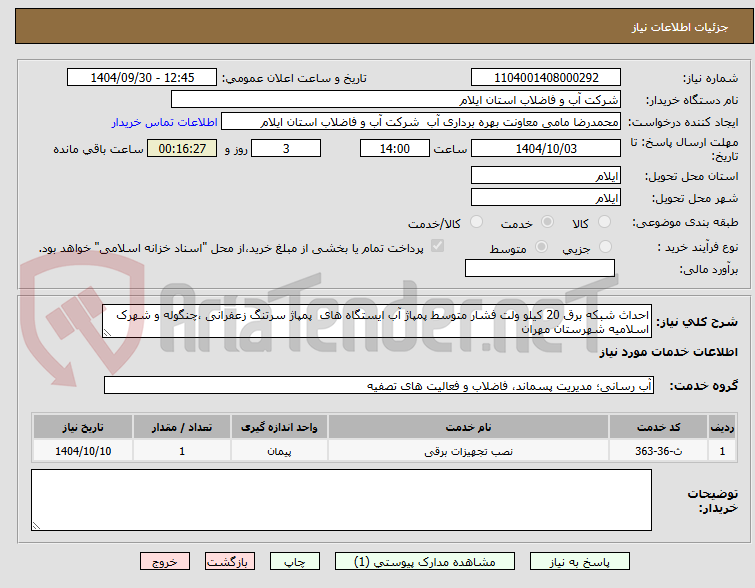755x588 pixels.
Task: Click the ردیف column header
Action: click(722, 427)
